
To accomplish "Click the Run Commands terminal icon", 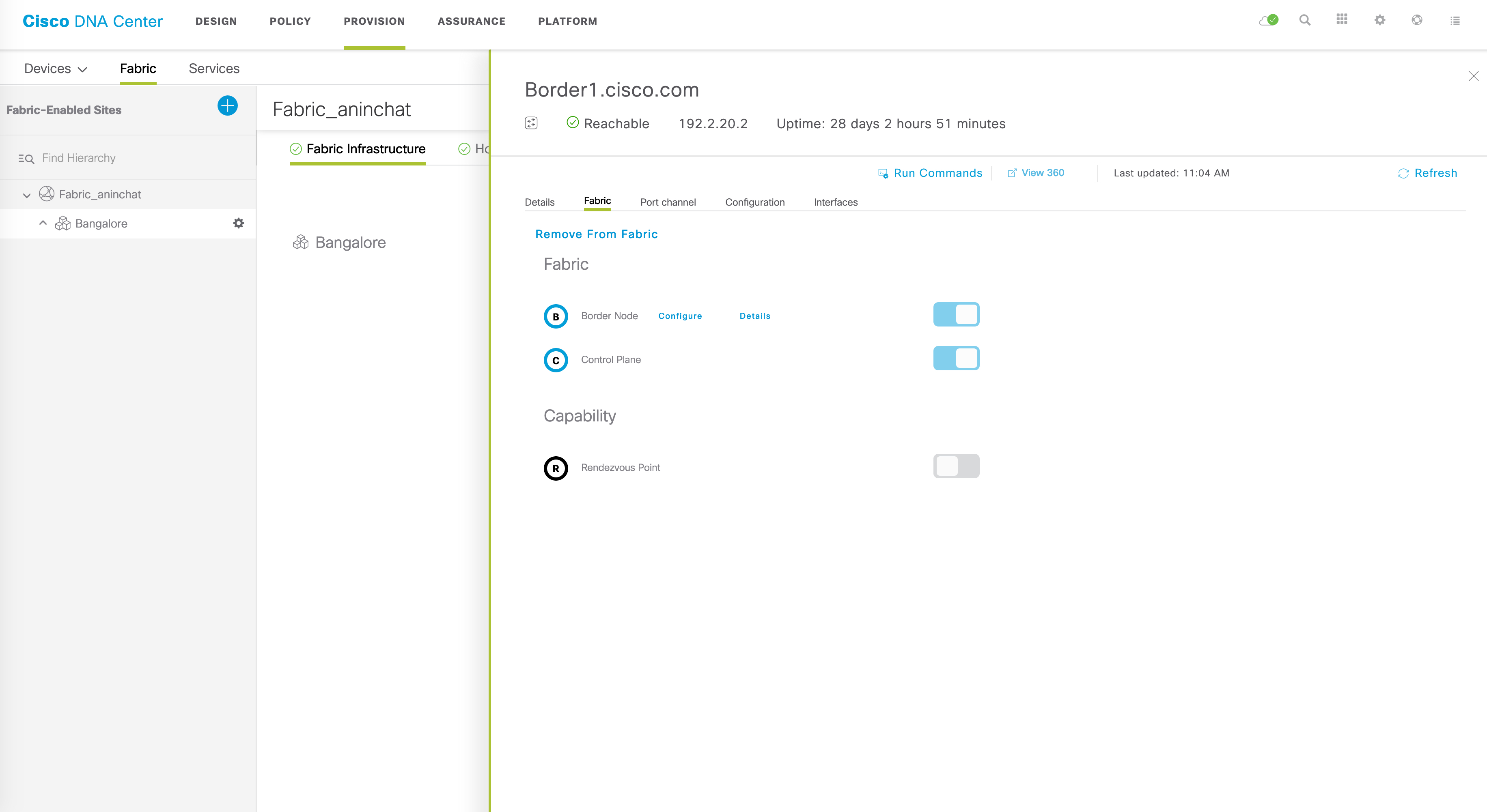I will click(883, 174).
